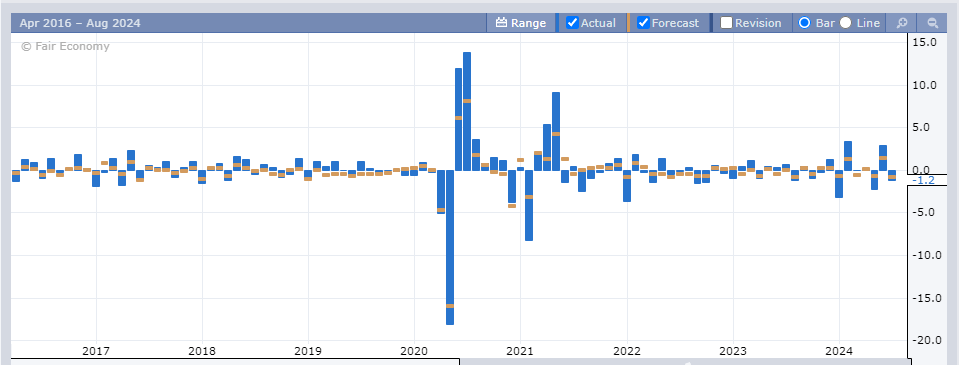Click the orange forecast marker at 2020 low

(450, 306)
